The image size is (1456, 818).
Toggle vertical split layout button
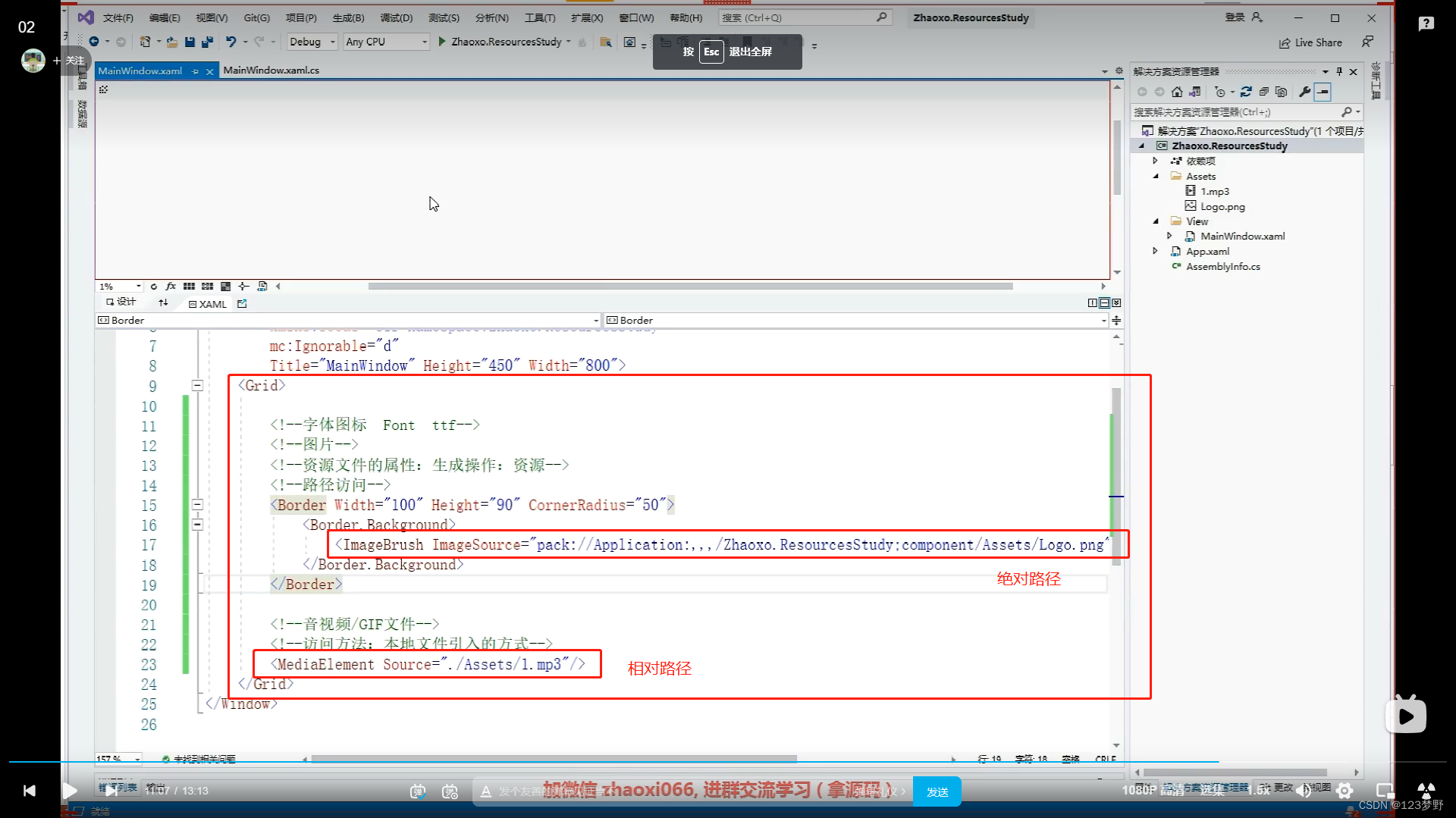tap(1093, 302)
